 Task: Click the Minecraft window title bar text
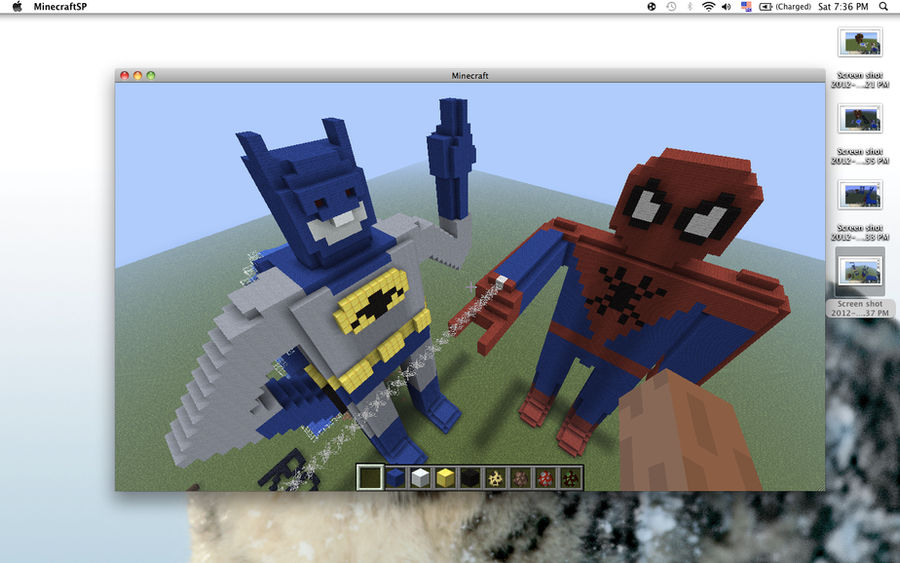click(470, 75)
